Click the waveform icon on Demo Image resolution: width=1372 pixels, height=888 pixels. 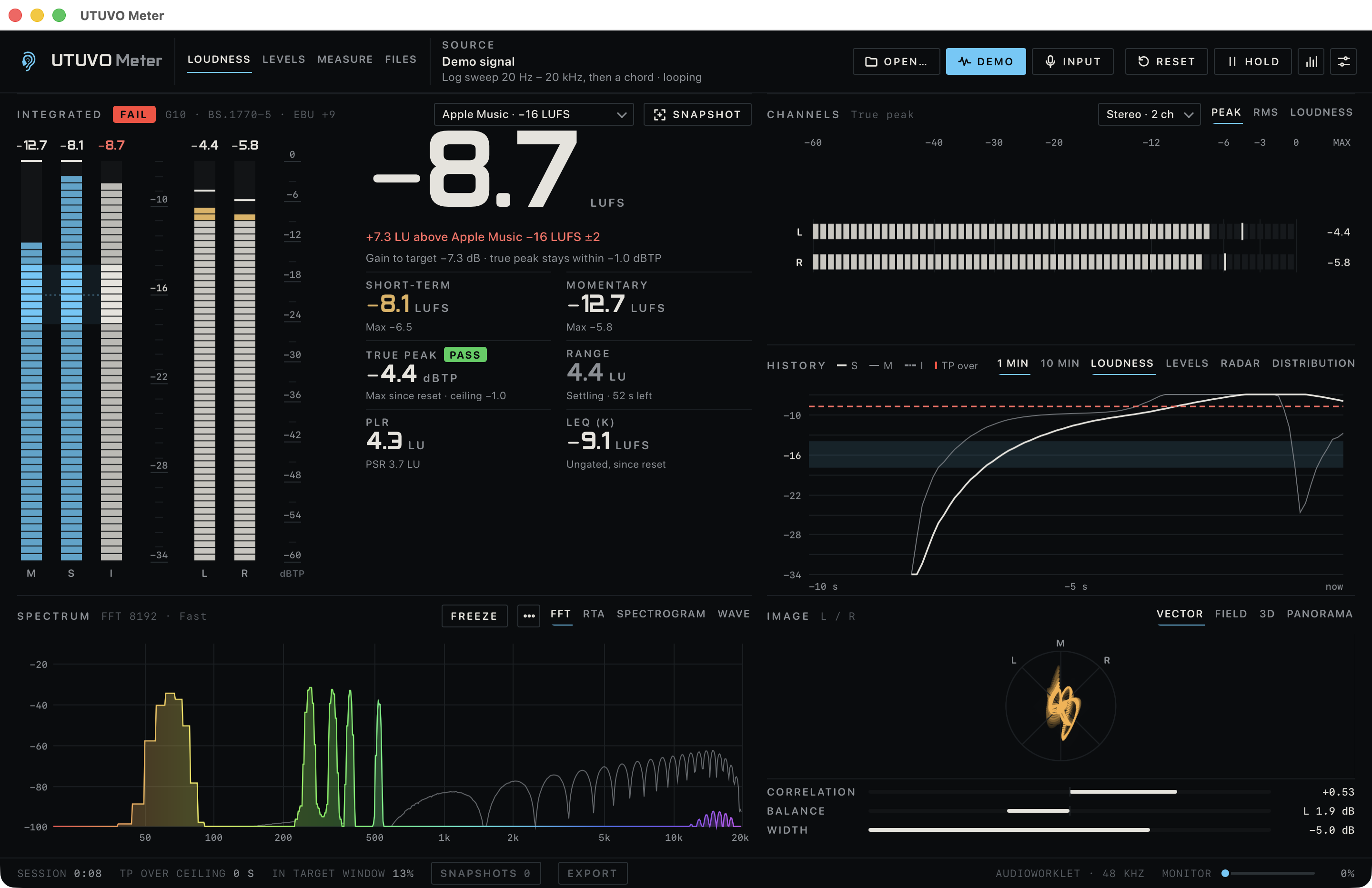point(964,62)
